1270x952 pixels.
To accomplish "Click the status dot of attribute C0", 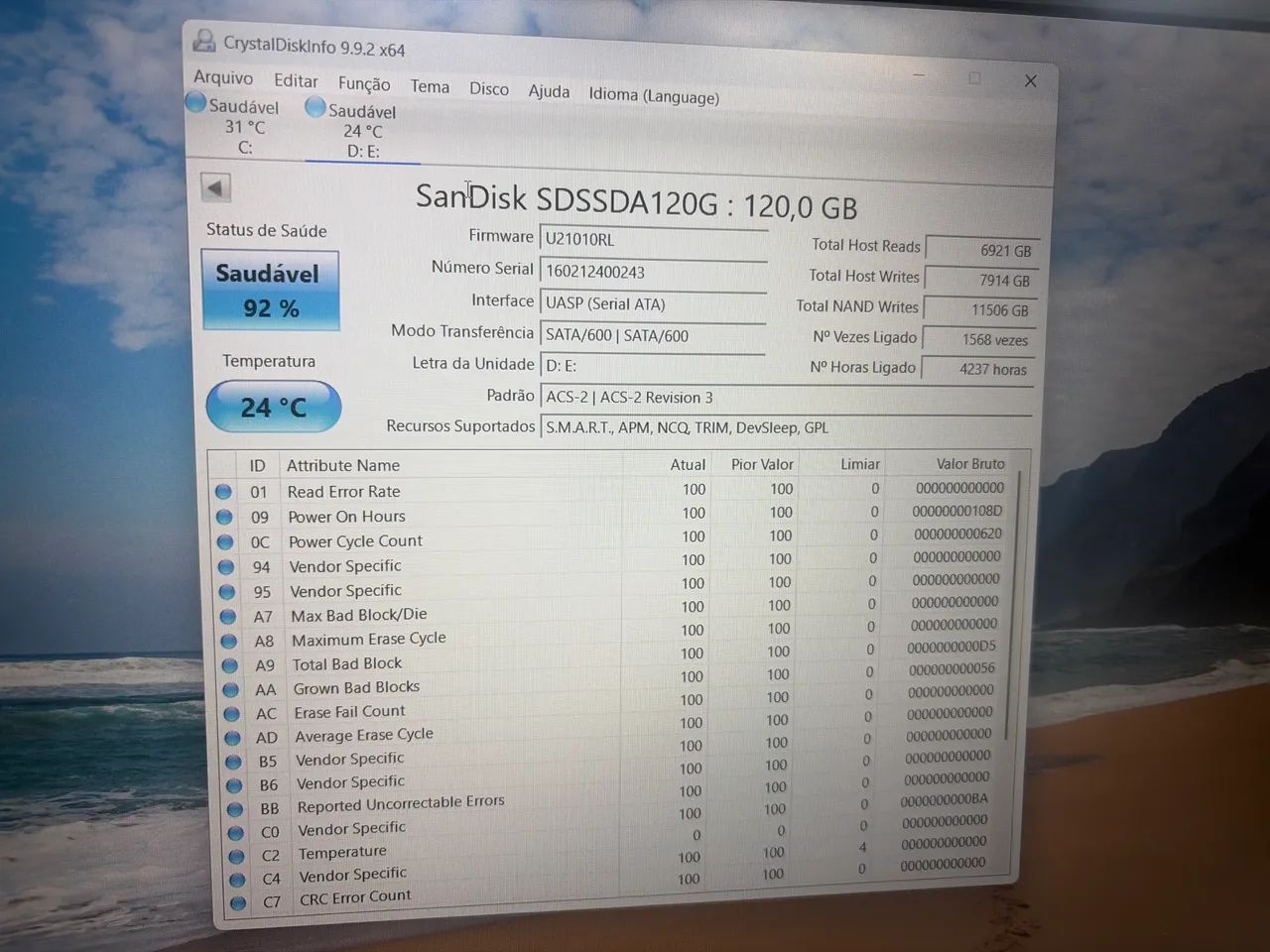I will tap(236, 833).
